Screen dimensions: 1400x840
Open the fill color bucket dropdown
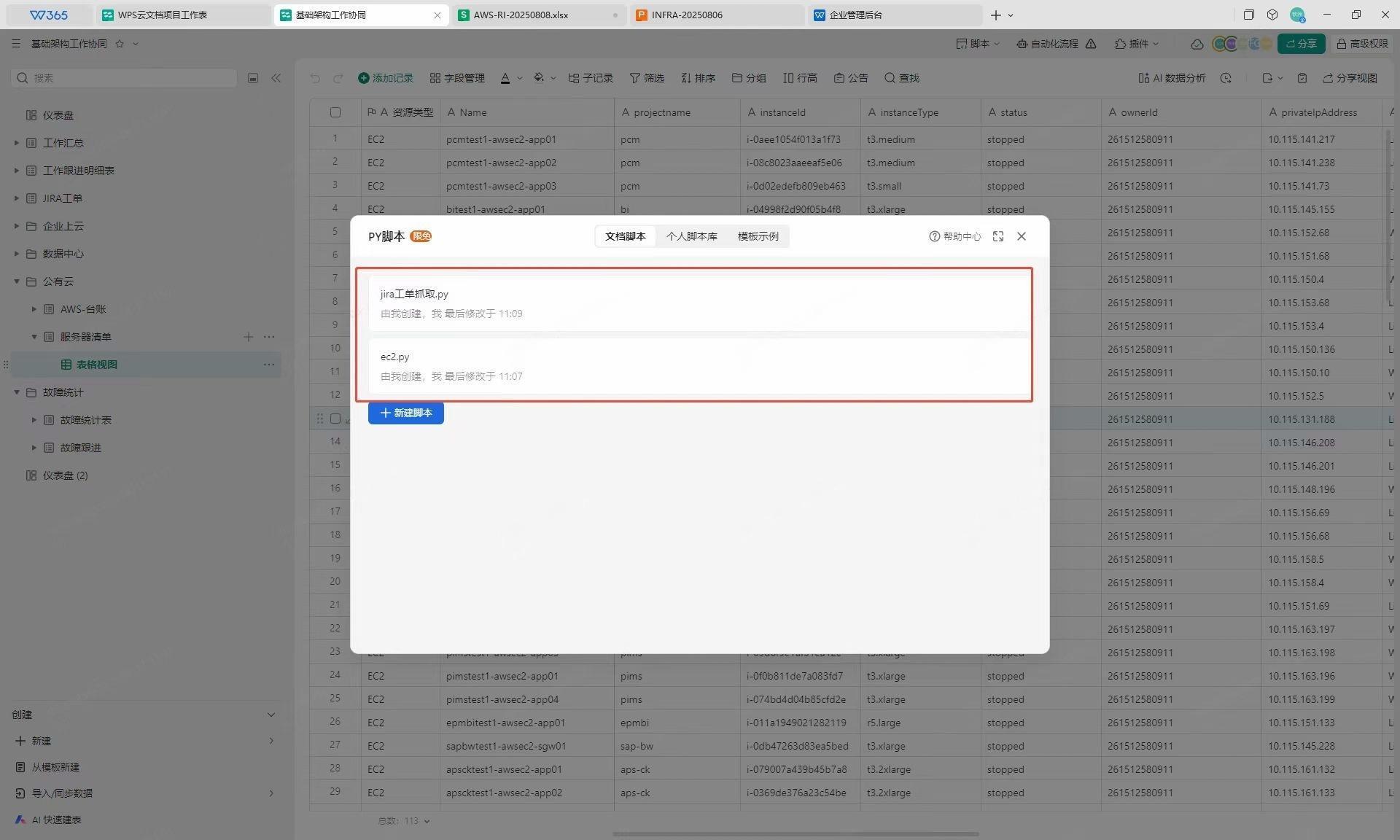pyautogui.click(x=553, y=78)
